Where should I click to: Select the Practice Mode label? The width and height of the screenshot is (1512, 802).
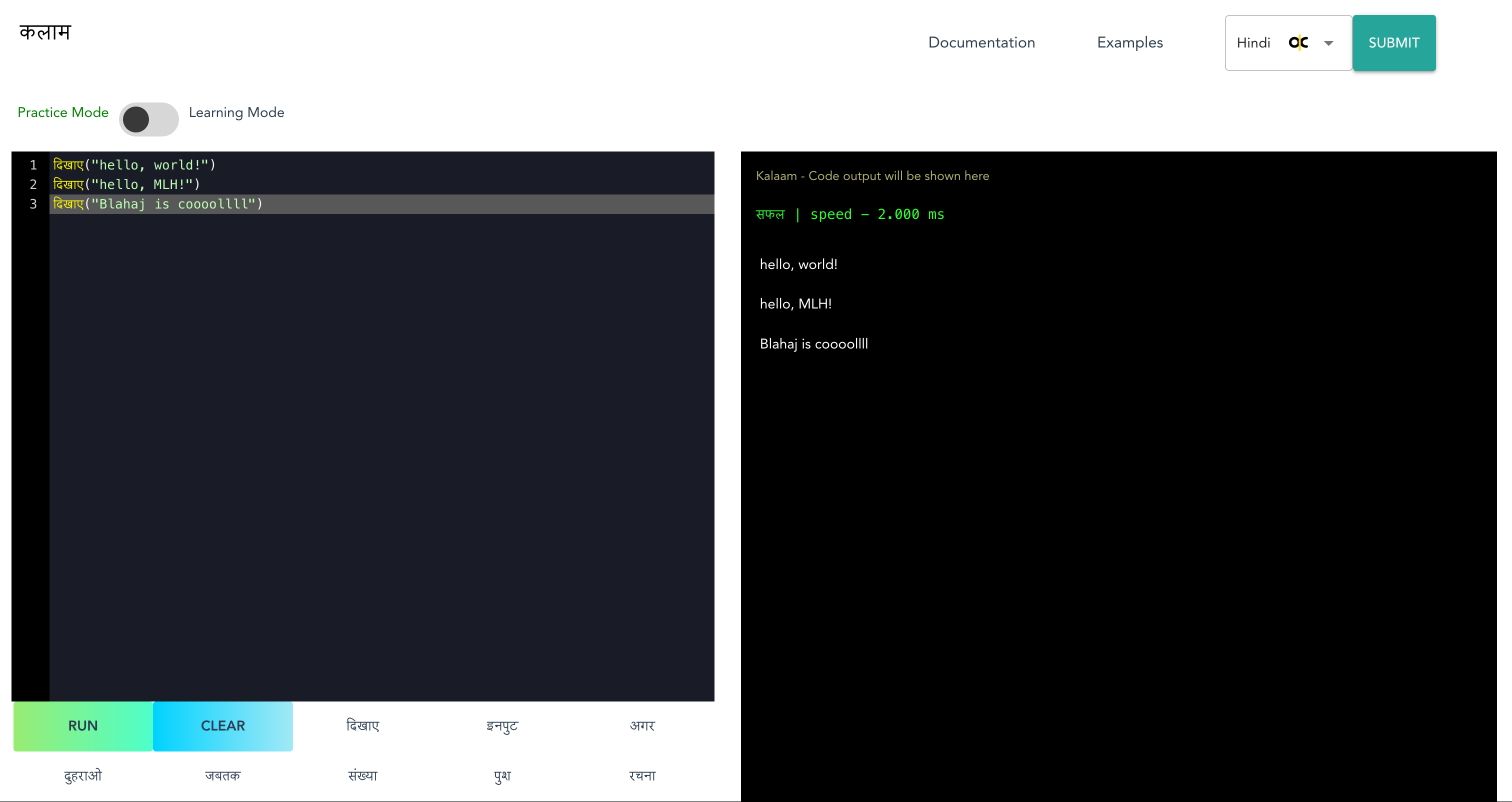click(63, 112)
